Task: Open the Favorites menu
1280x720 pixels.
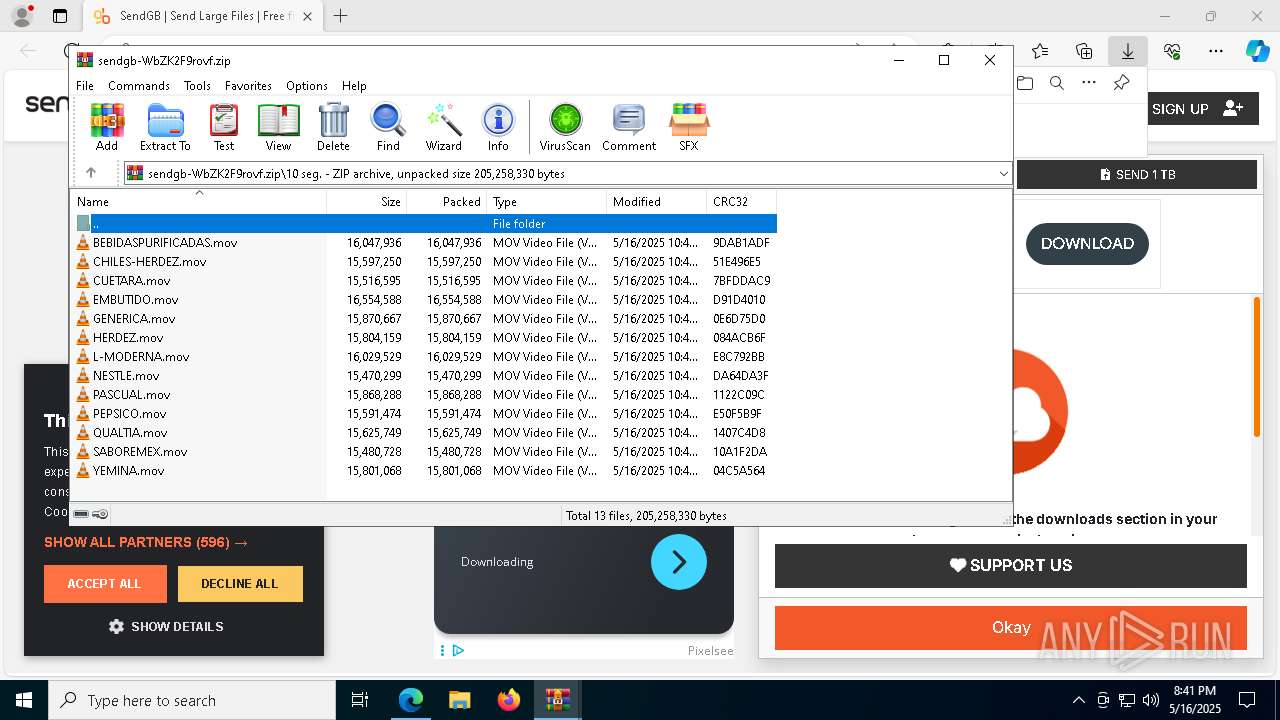Action: [x=248, y=86]
